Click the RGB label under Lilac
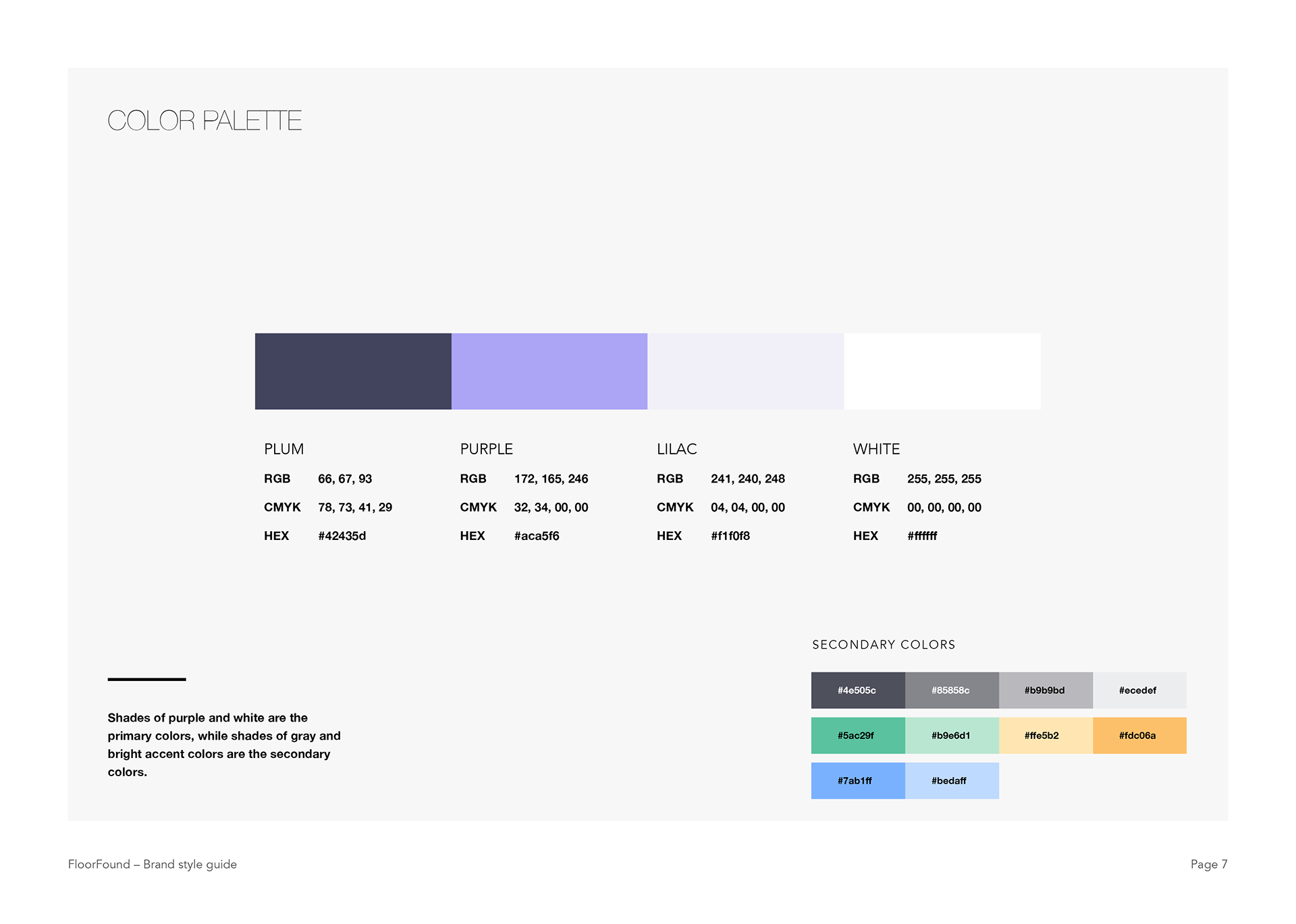The width and height of the screenshot is (1296, 924). pos(670,479)
